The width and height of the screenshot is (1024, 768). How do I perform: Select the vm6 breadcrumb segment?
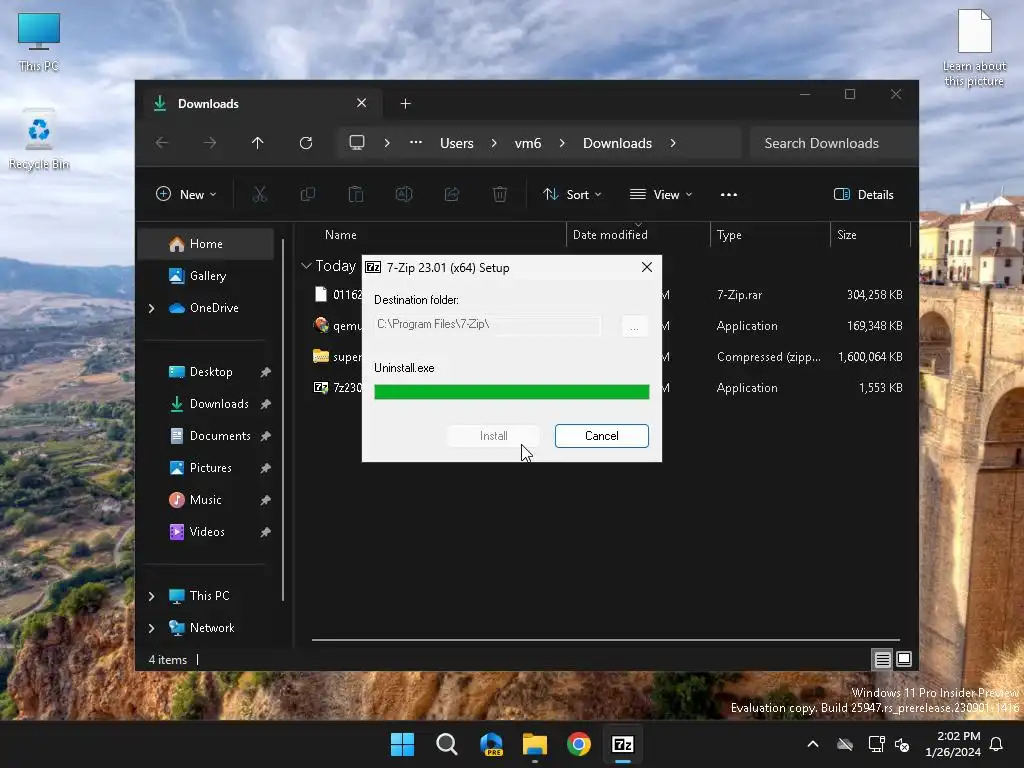click(x=528, y=143)
